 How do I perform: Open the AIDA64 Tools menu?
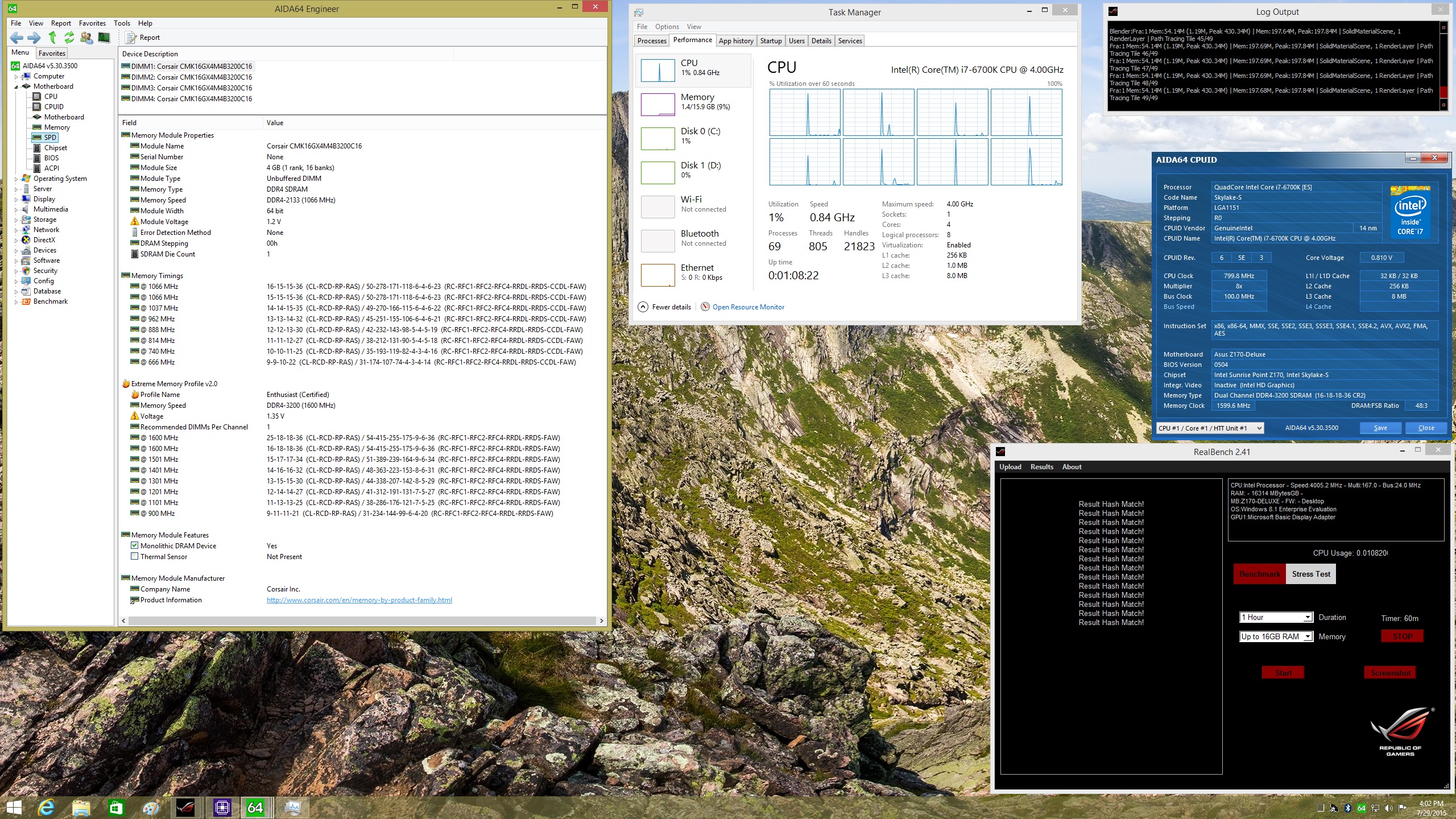pyautogui.click(x=122, y=23)
